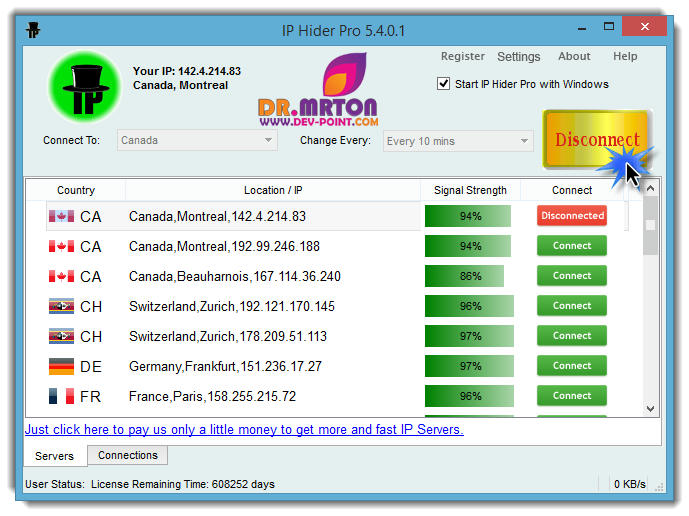The image size is (689, 516).
Task: Click the Germany flag in the Frankfurt row
Action: 61,367
